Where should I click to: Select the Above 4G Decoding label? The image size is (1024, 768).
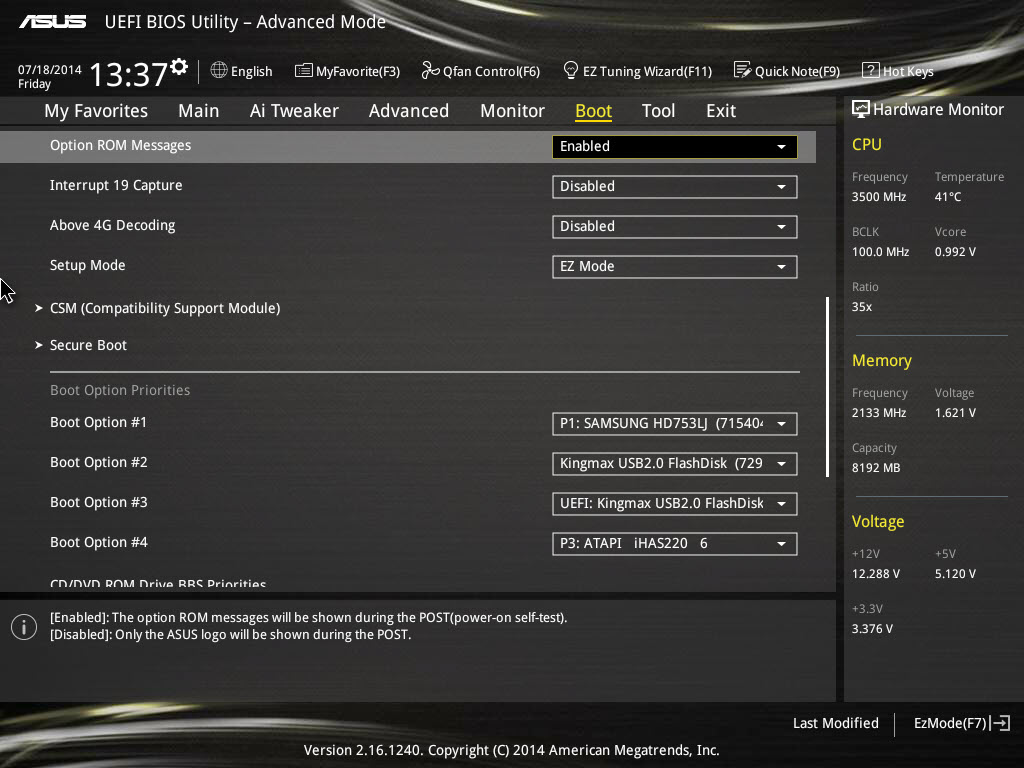tap(112, 225)
